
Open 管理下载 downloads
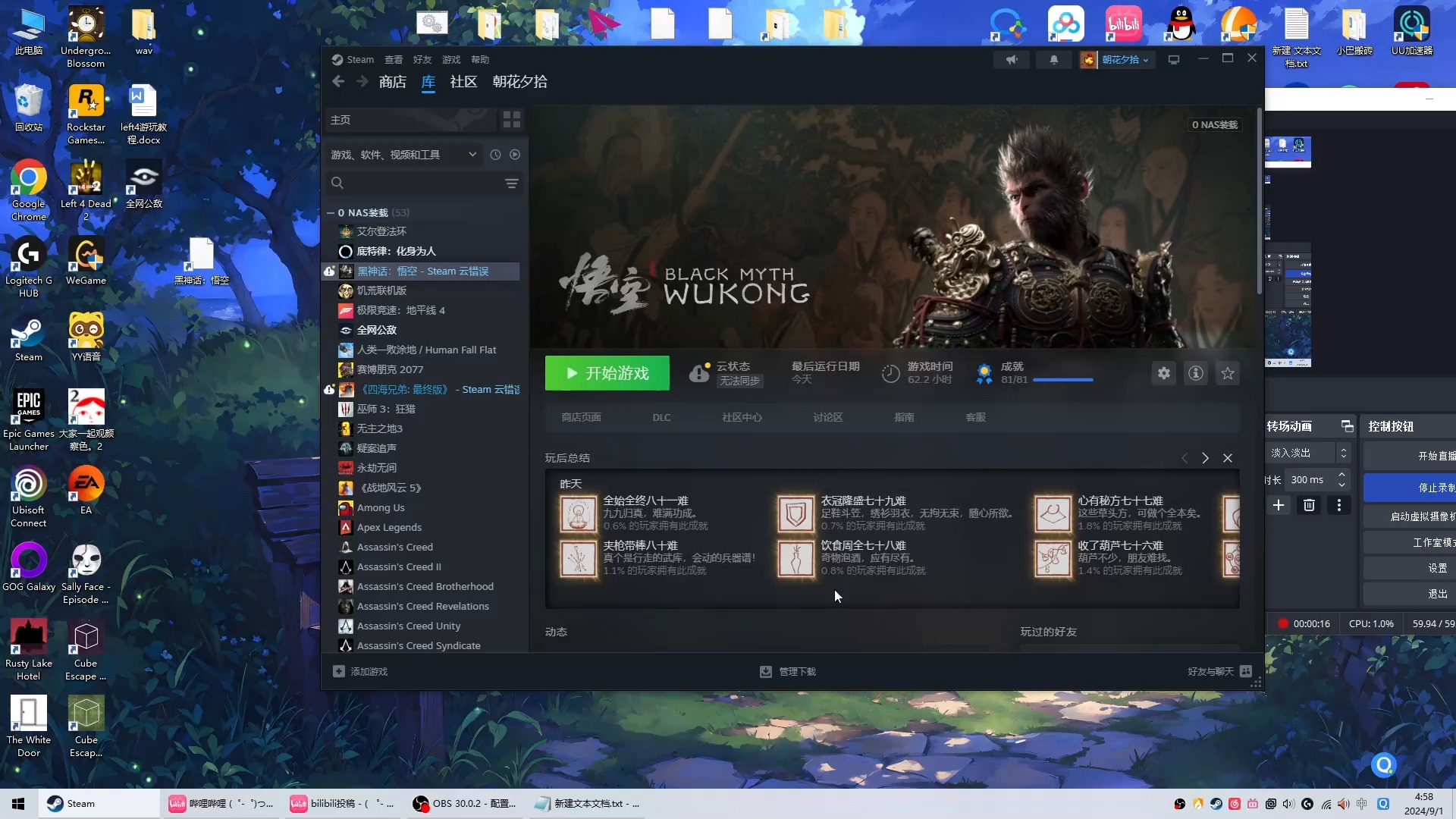click(x=788, y=672)
